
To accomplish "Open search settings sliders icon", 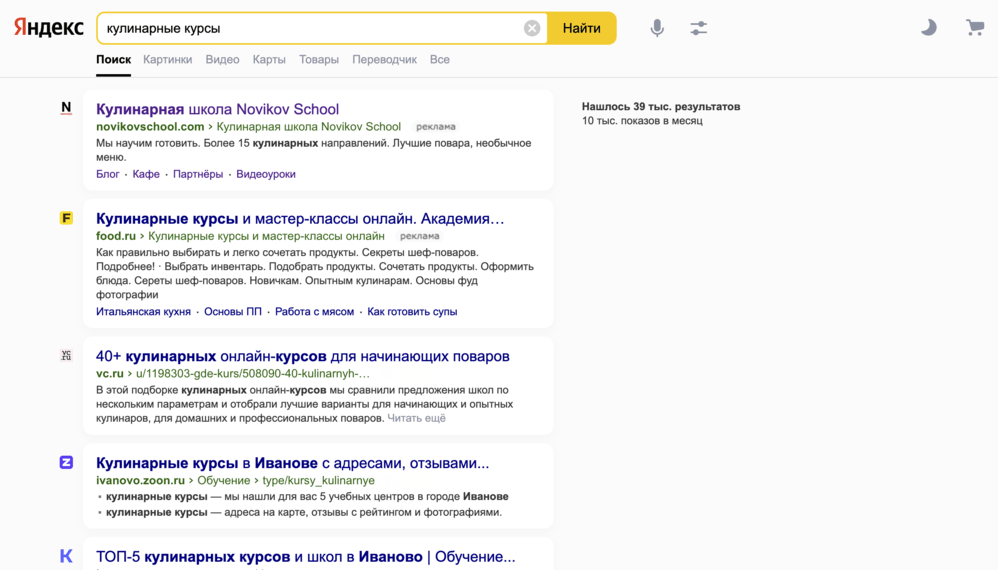I will (x=698, y=28).
